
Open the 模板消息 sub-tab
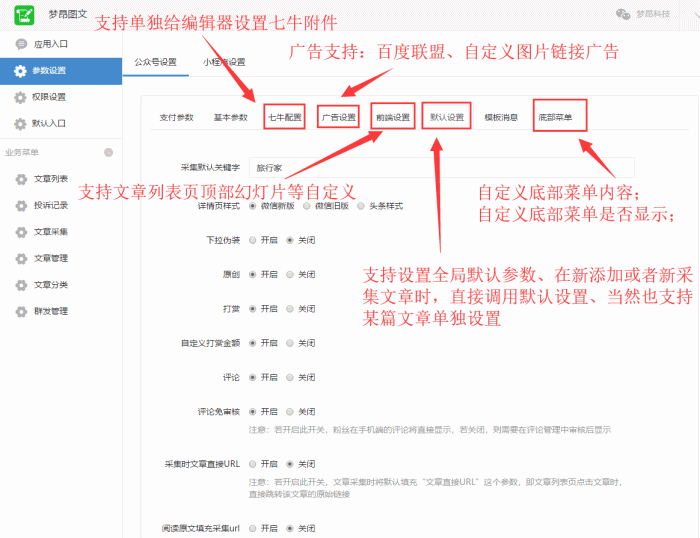tap(501, 117)
